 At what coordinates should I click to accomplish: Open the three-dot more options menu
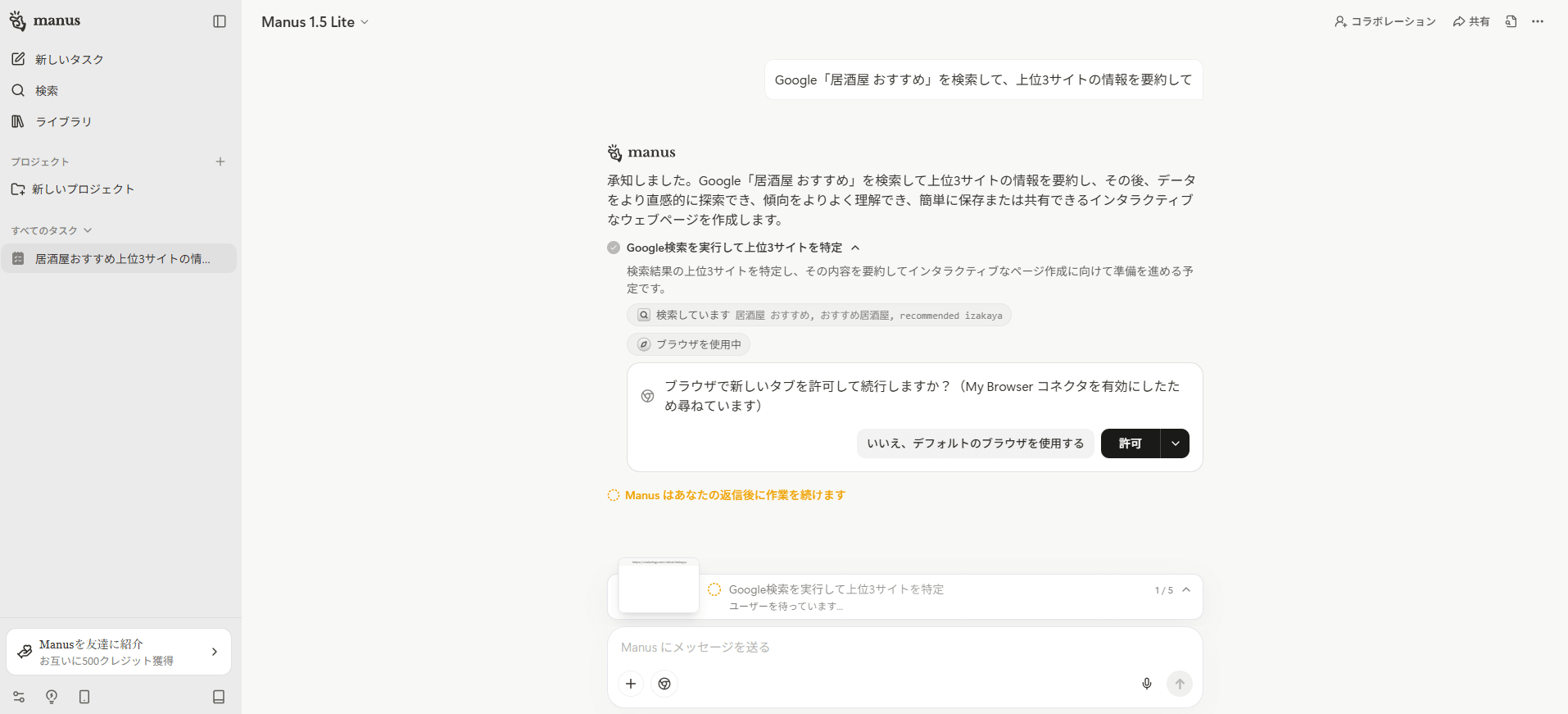(1538, 21)
